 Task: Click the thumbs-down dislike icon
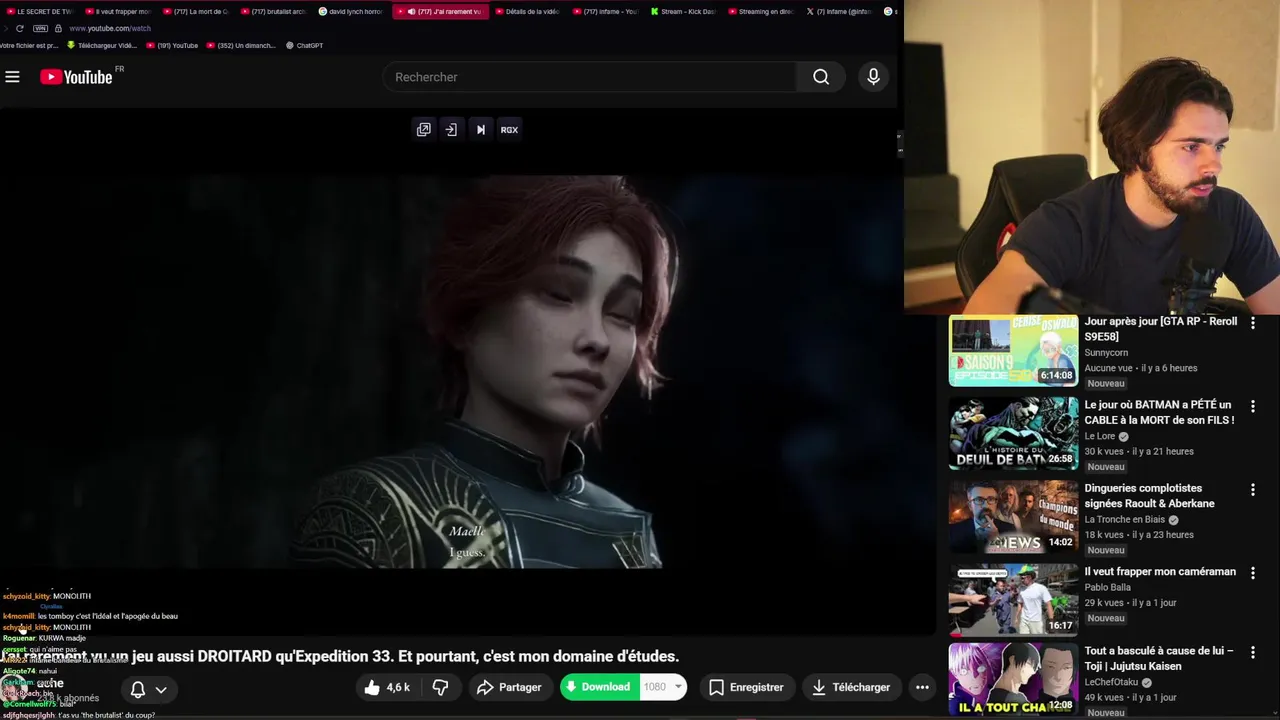click(x=440, y=687)
